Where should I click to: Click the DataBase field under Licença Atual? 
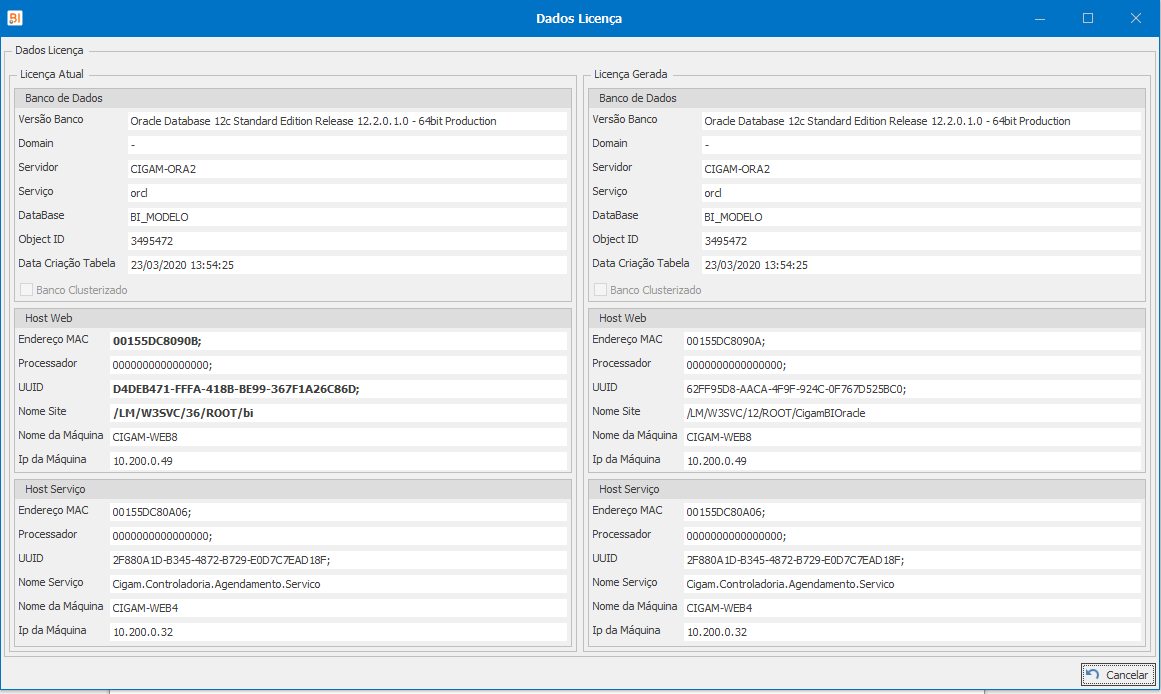tap(346, 217)
